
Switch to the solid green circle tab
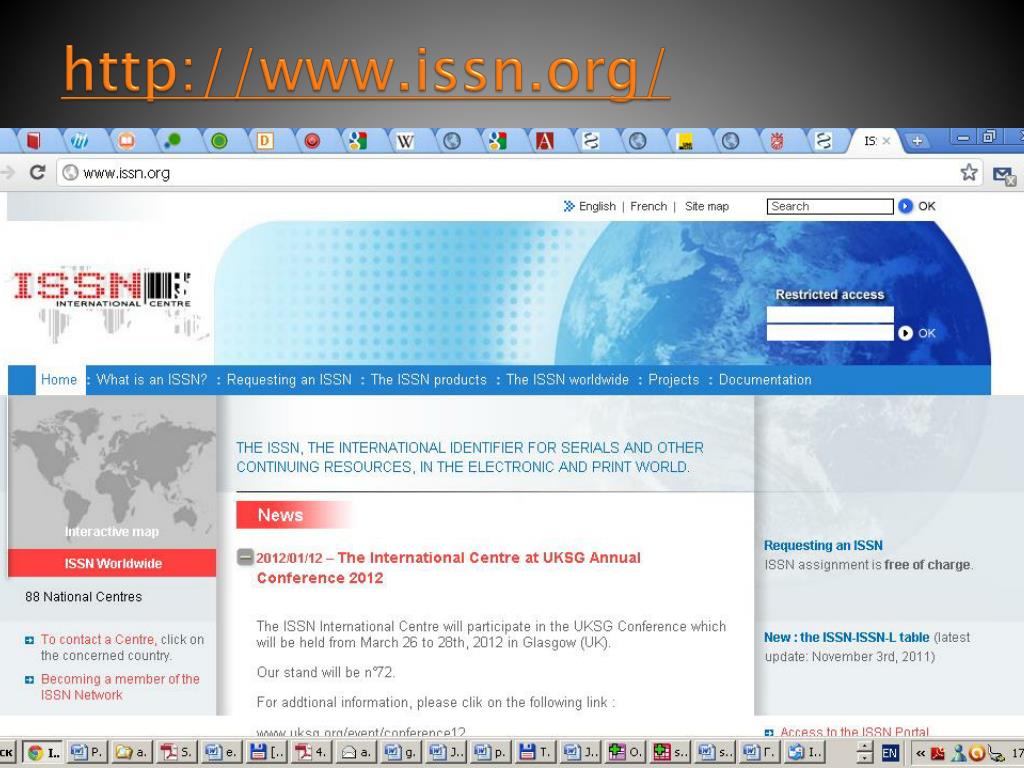pyautogui.click(x=219, y=140)
